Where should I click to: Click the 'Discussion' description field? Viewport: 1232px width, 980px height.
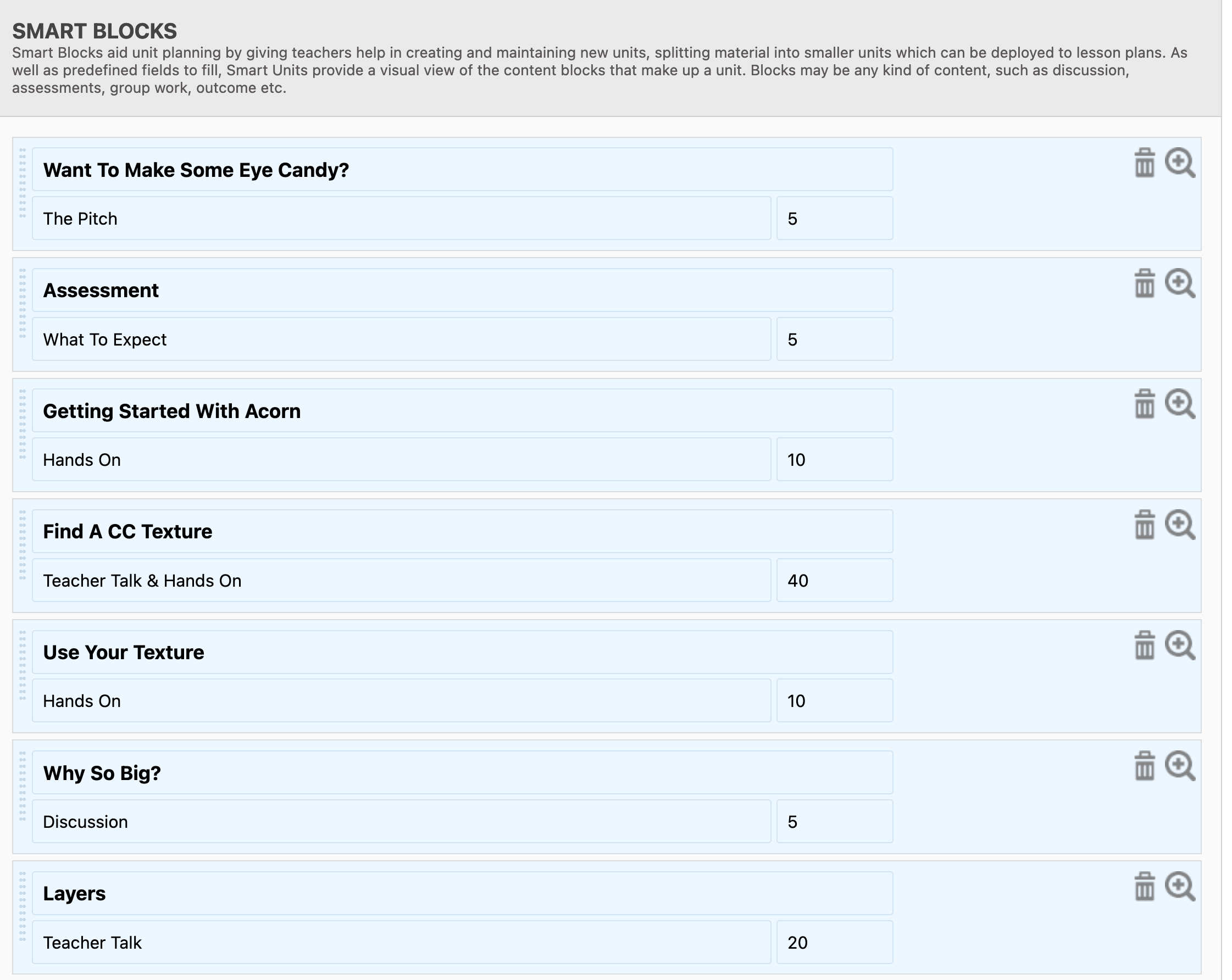401,822
